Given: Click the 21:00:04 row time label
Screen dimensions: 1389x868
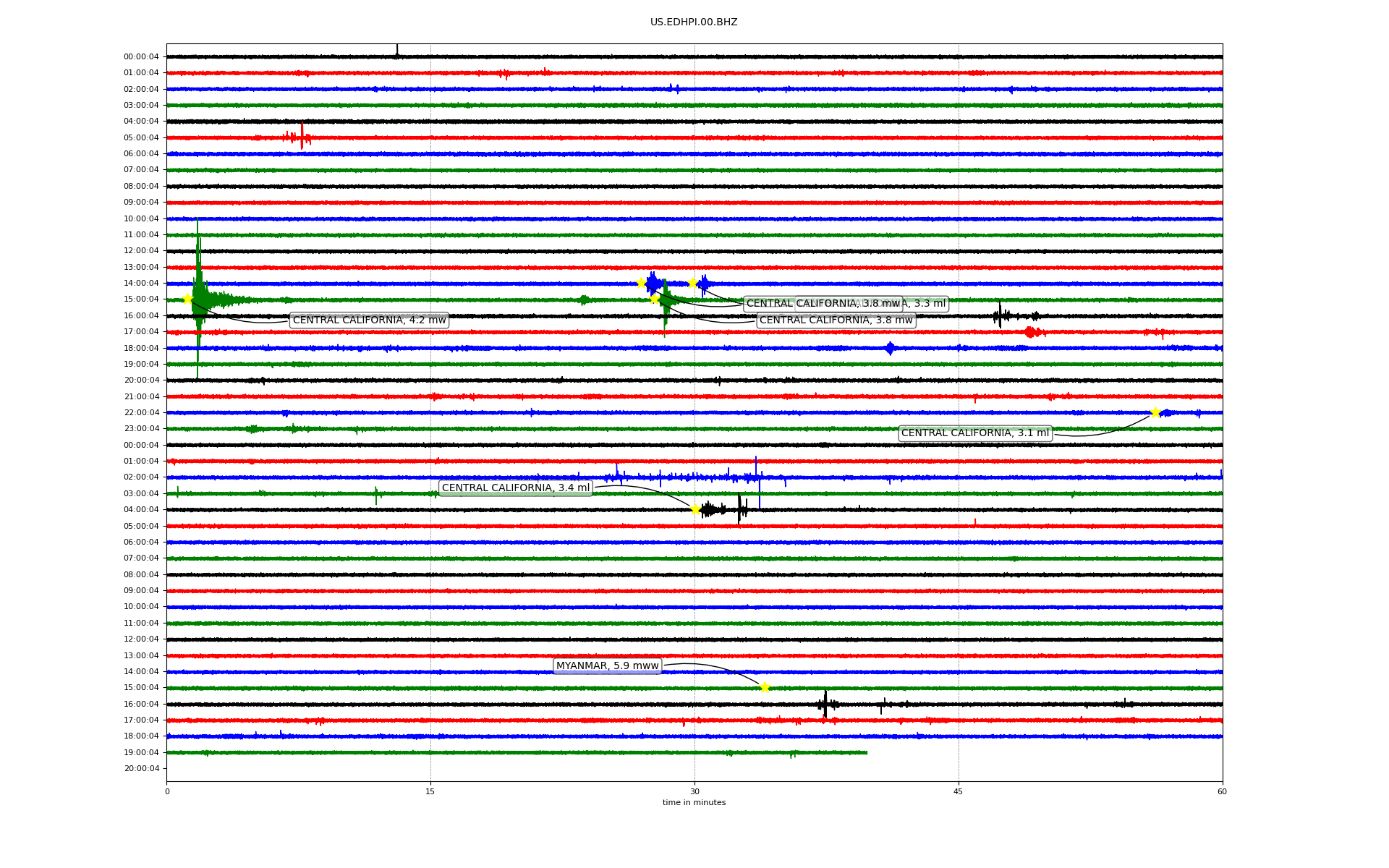Looking at the screenshot, I should [x=141, y=397].
